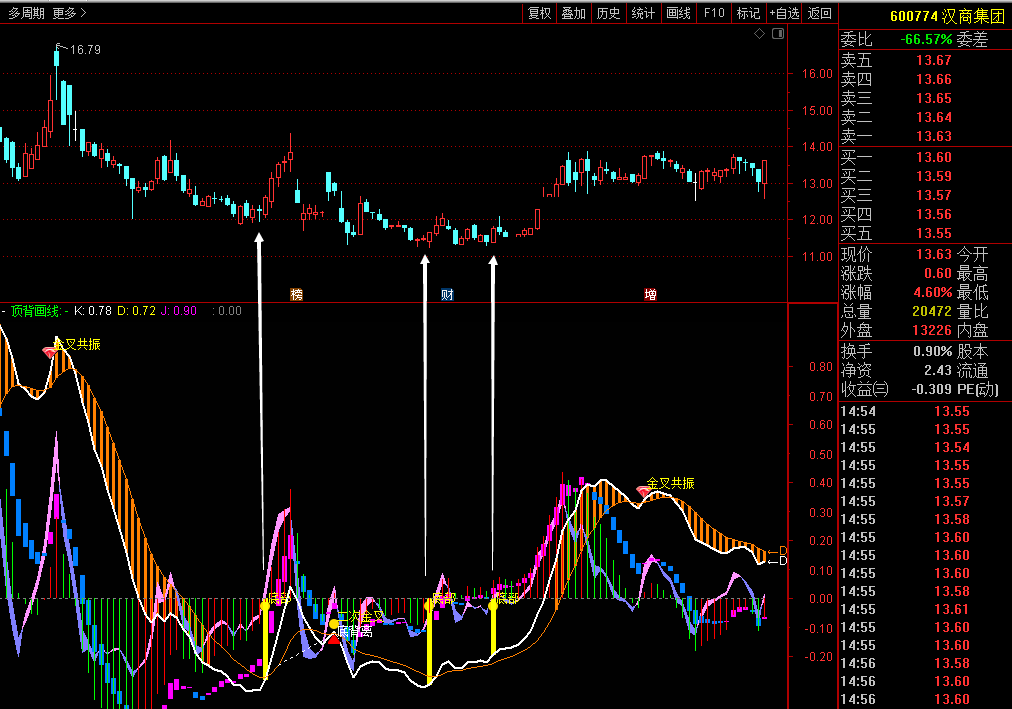Click the 总量 value 20472
This screenshot has width=1012, height=709.
coord(932,311)
